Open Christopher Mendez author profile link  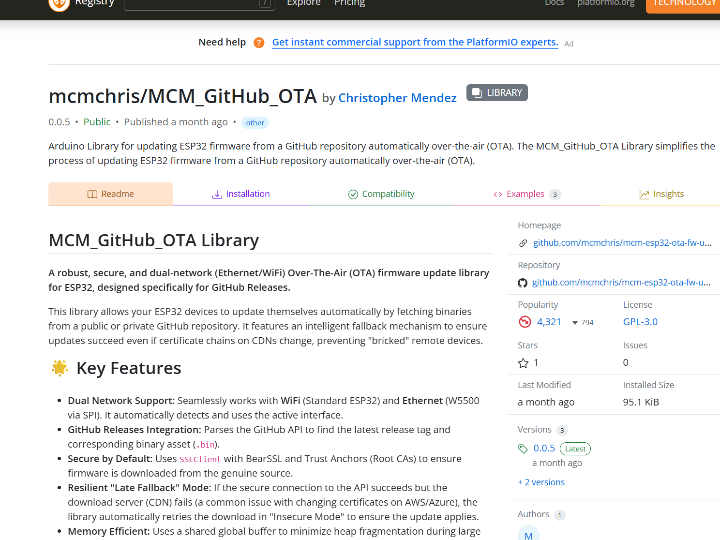click(397, 98)
